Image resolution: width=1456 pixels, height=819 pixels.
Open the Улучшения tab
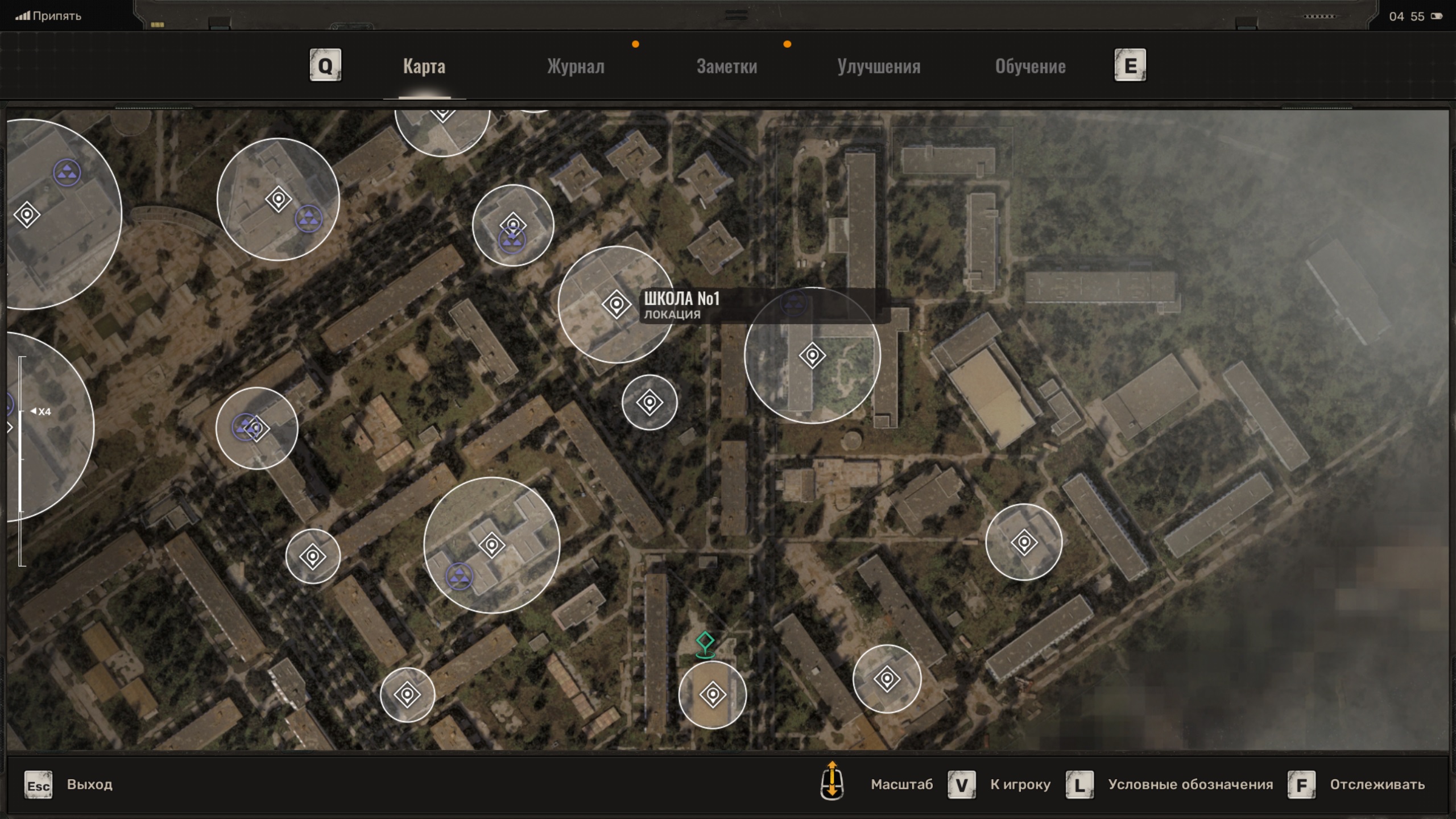coord(878,67)
